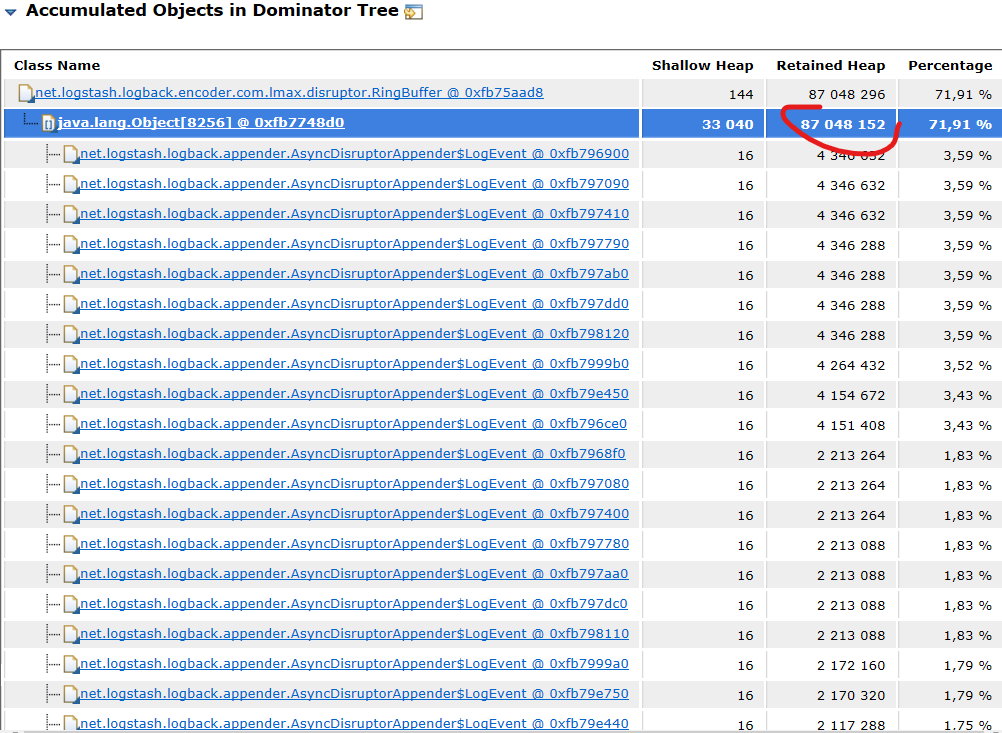Open LogEvent @ 0xfb797dd0 link
The width and height of the screenshot is (1002, 733).
pos(355,304)
